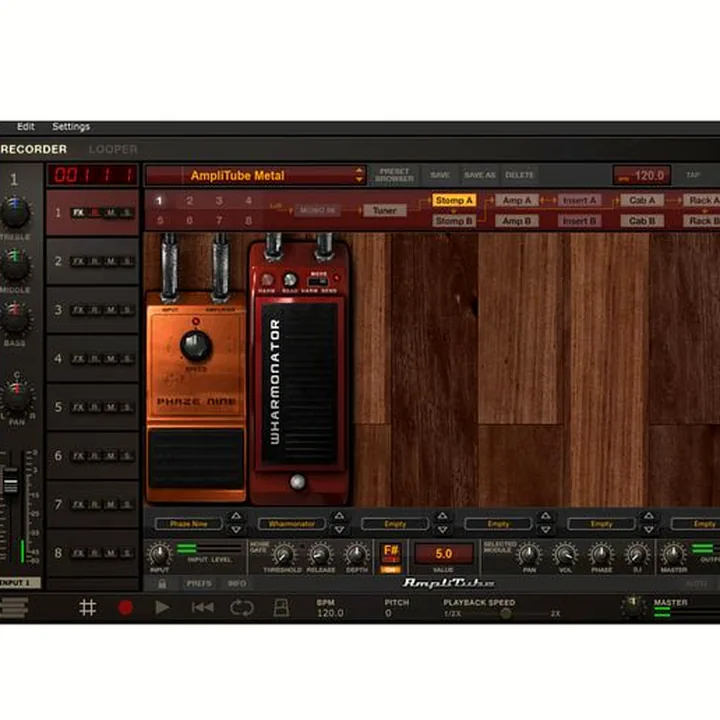
Task: Open the MONO IN input routing selector
Action: click(x=318, y=211)
